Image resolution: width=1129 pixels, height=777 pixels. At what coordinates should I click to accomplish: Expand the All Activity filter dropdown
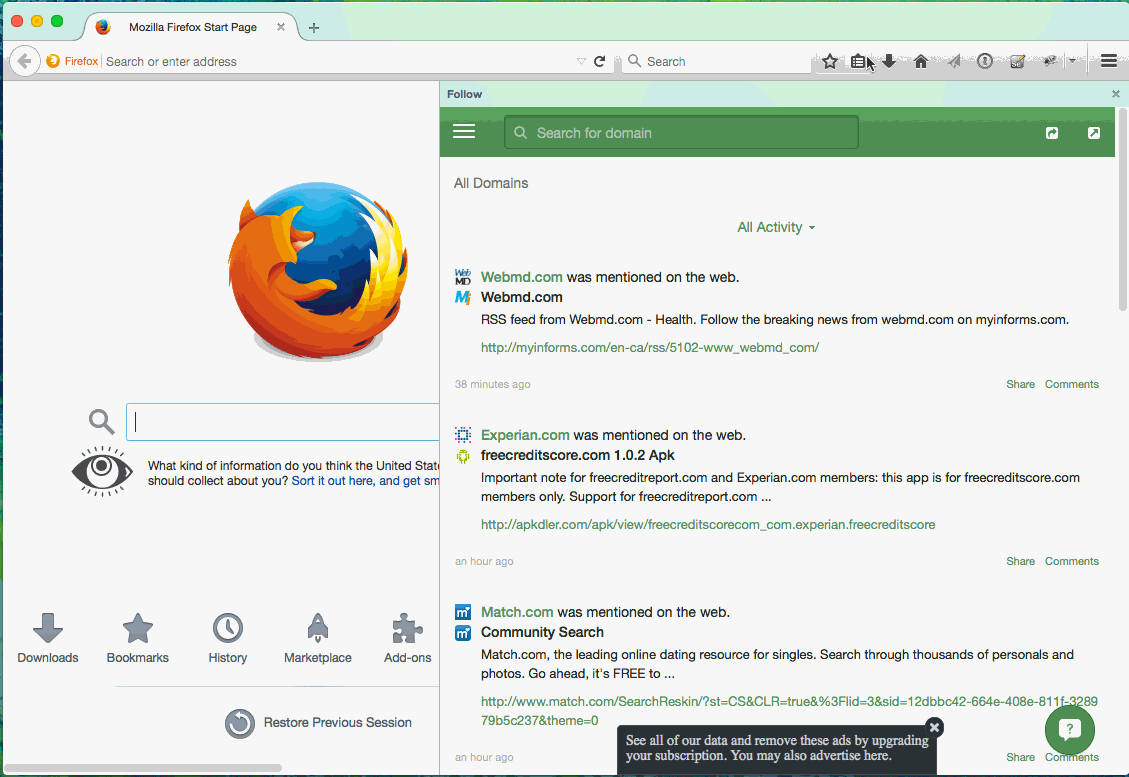[x=776, y=227]
